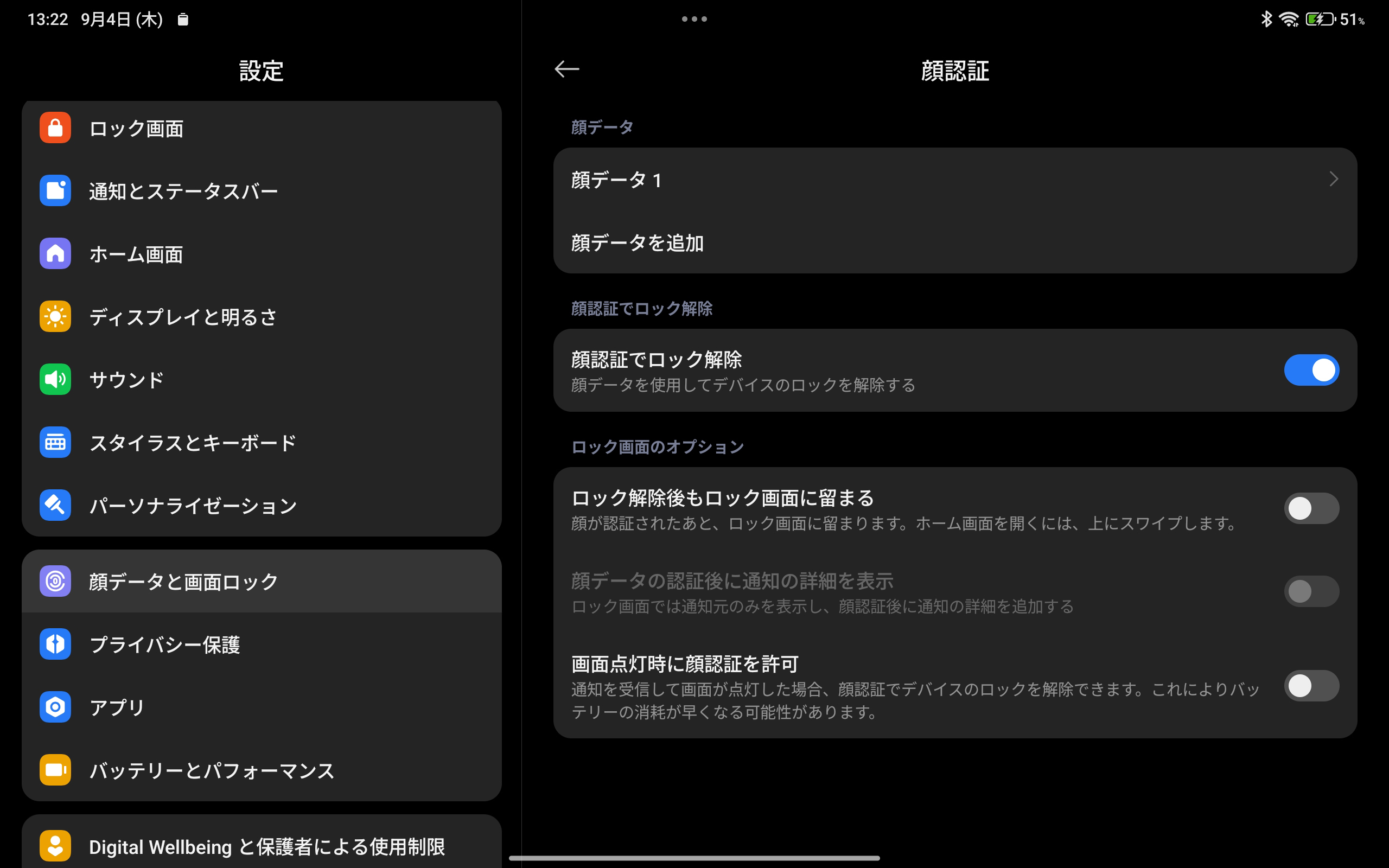This screenshot has width=1389, height=868.
Task: Open プライバシー保護 settings
Action: (x=262, y=643)
